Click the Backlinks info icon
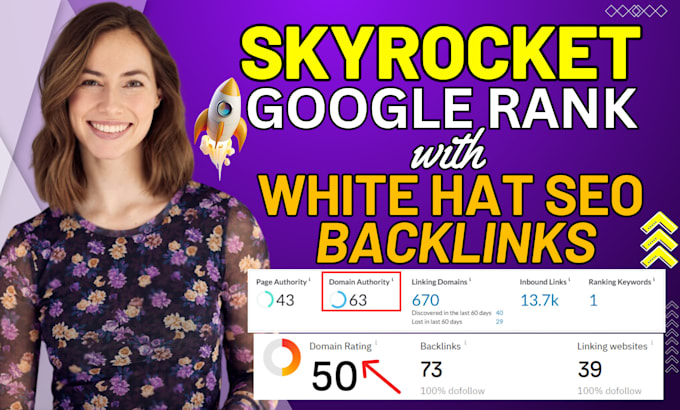The image size is (680, 410). [x=465, y=344]
